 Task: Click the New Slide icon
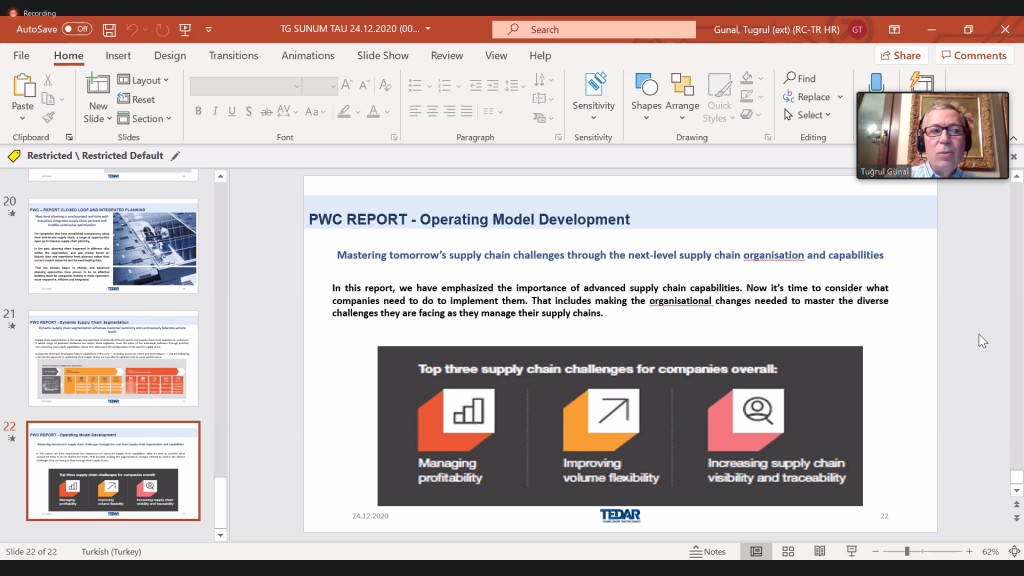pos(97,84)
